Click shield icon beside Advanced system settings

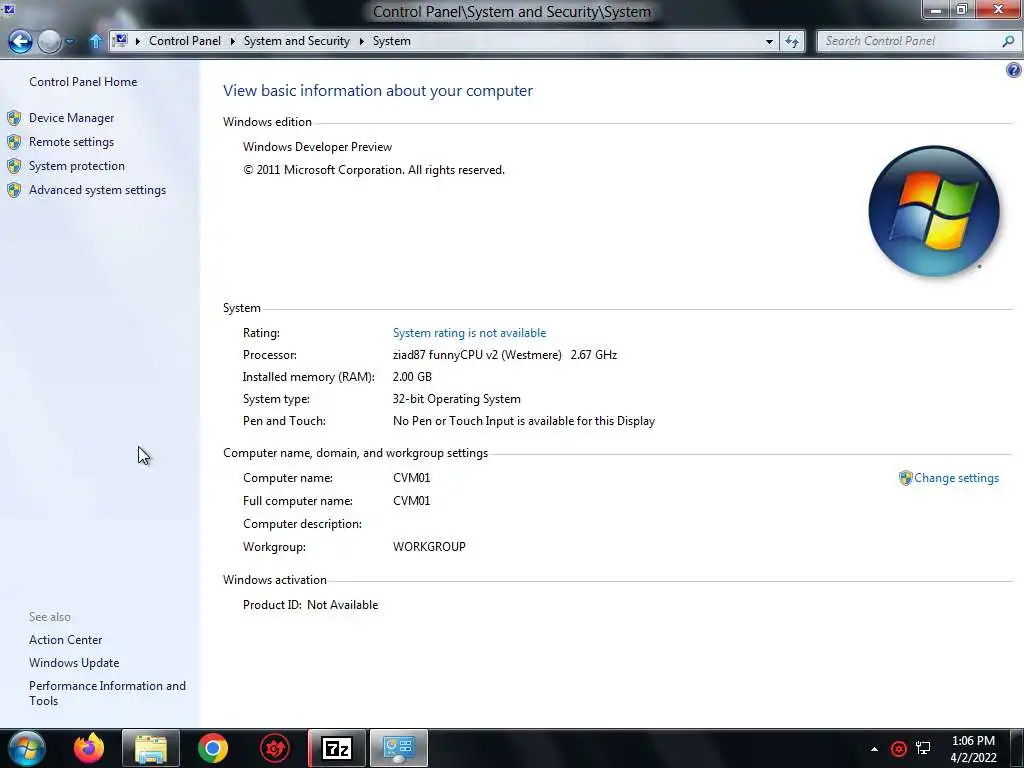14,190
